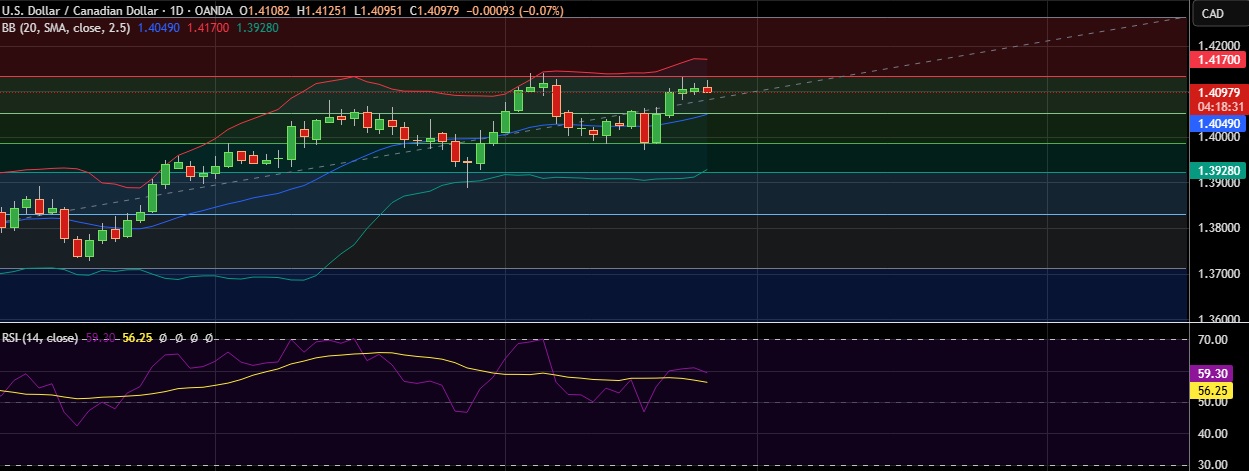Select the dashed diagonal trend line
The width and height of the screenshot is (1249, 471).
tap(900, 62)
